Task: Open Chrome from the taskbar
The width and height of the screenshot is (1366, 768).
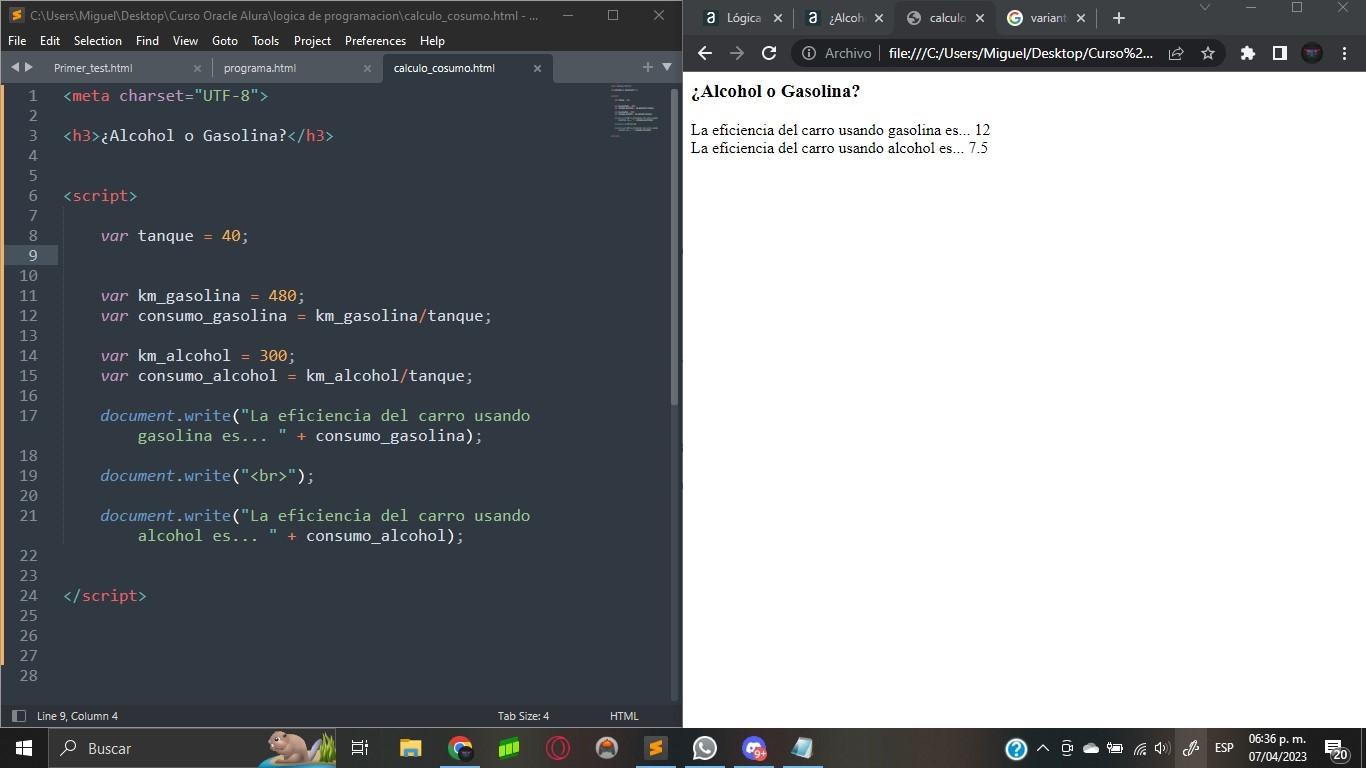Action: click(460, 748)
